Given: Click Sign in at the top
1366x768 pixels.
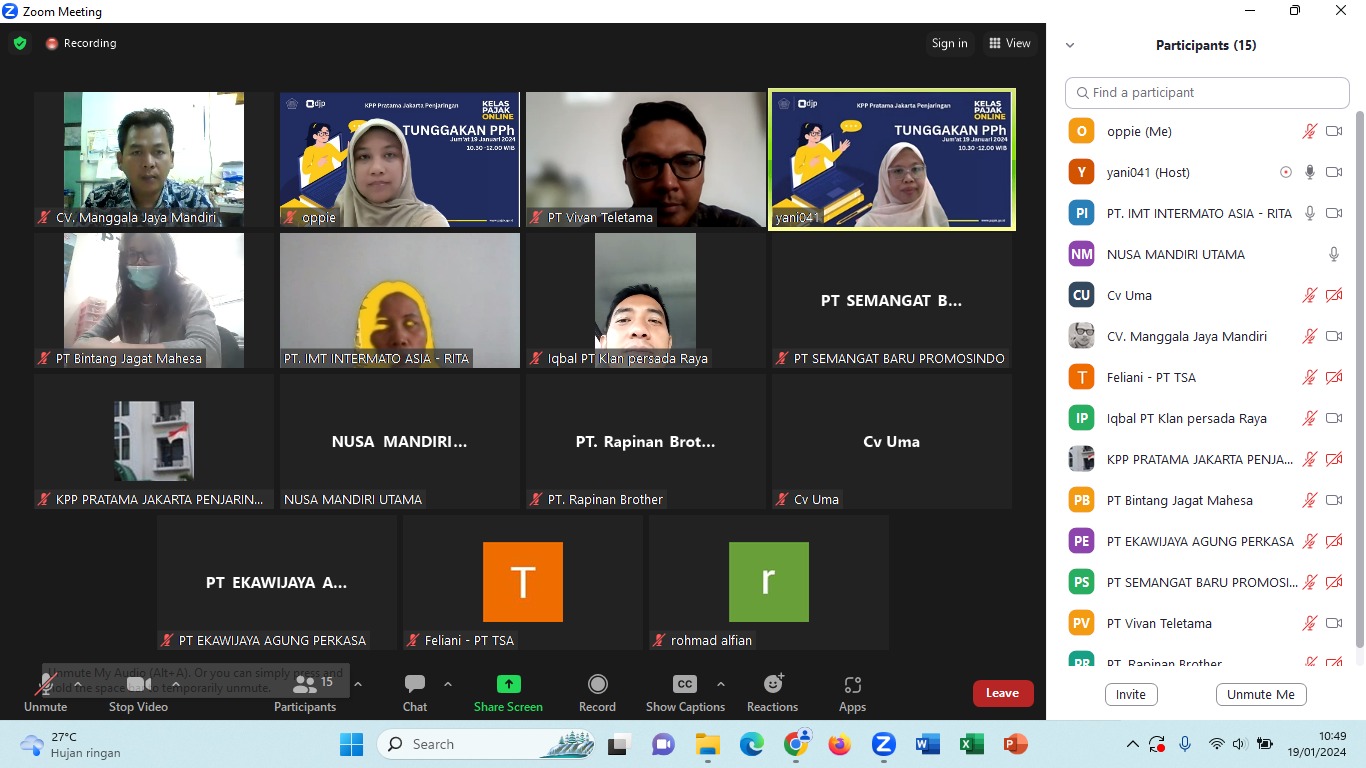Looking at the screenshot, I should click(x=949, y=43).
